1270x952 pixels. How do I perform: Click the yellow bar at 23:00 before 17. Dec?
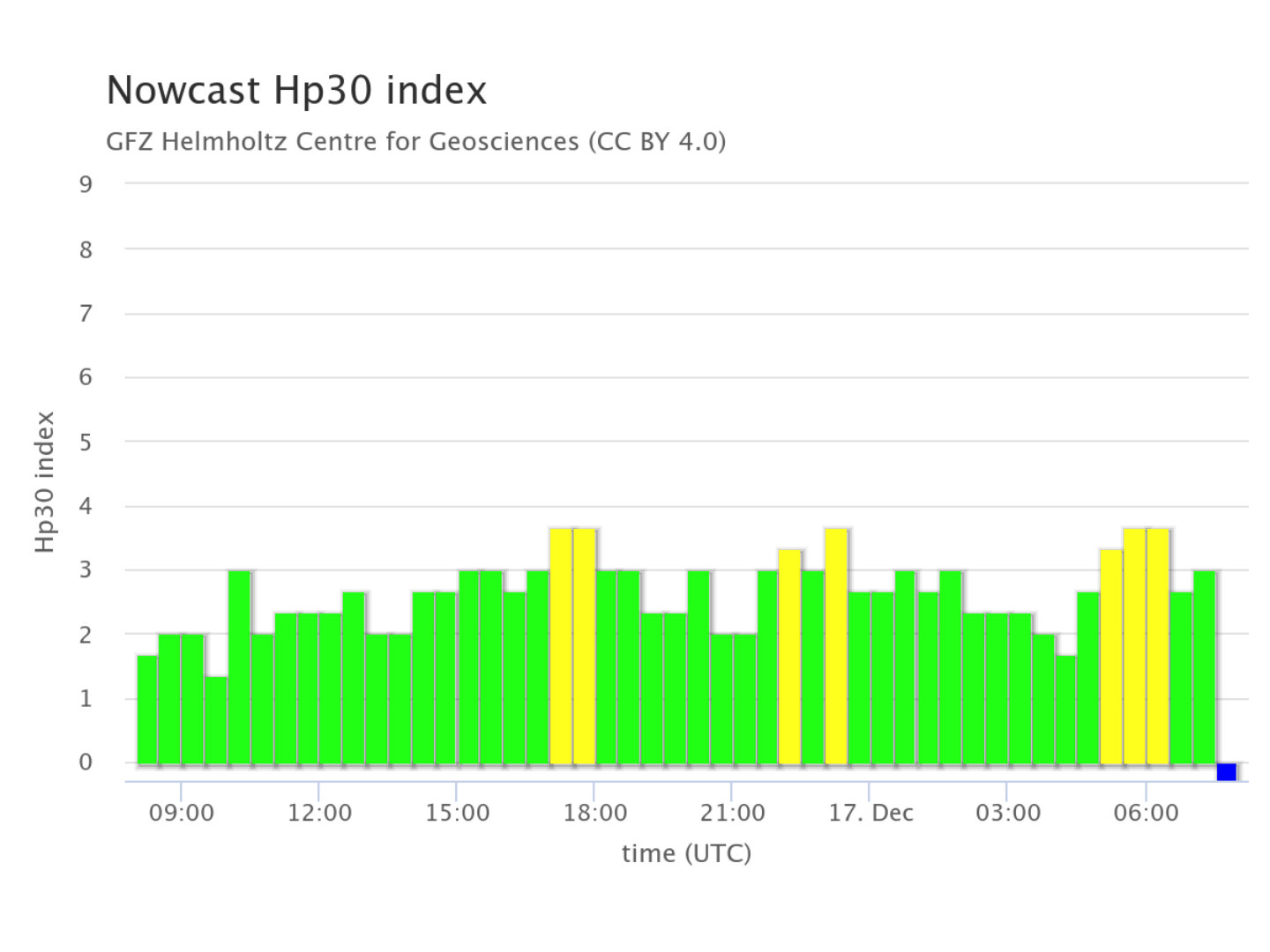tap(790, 656)
